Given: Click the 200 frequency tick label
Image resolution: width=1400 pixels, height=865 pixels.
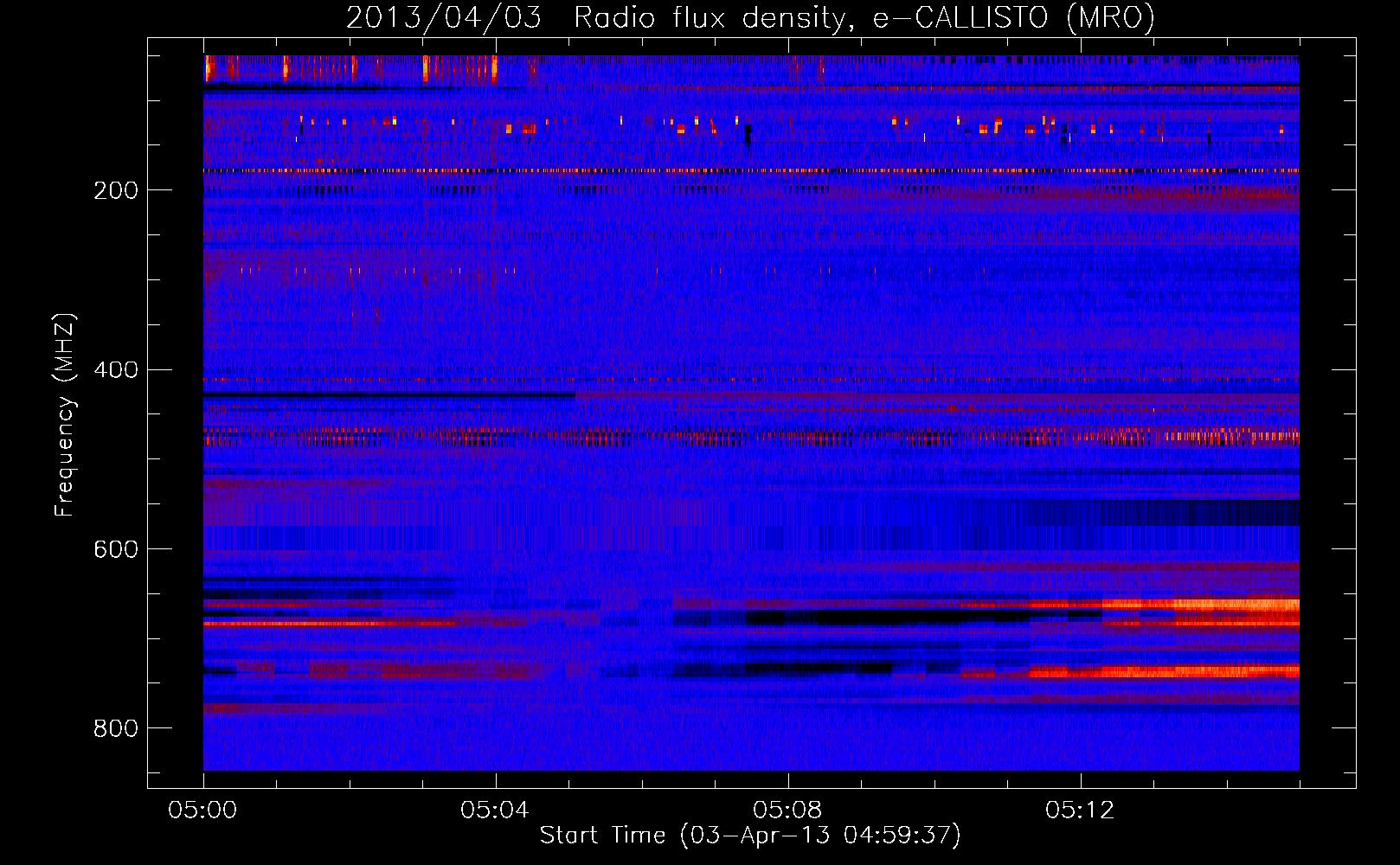Looking at the screenshot, I should point(116,190).
